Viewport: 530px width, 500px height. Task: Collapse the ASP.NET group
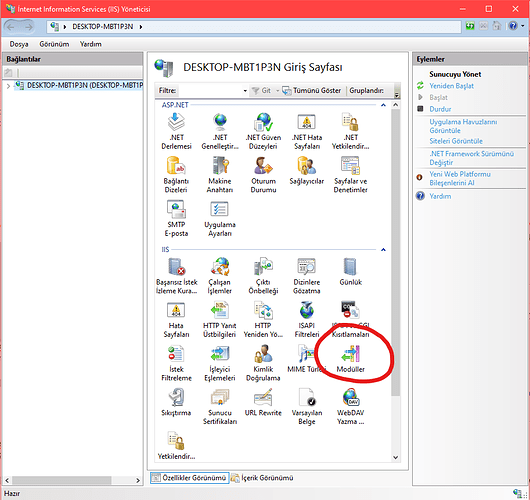coord(383,105)
